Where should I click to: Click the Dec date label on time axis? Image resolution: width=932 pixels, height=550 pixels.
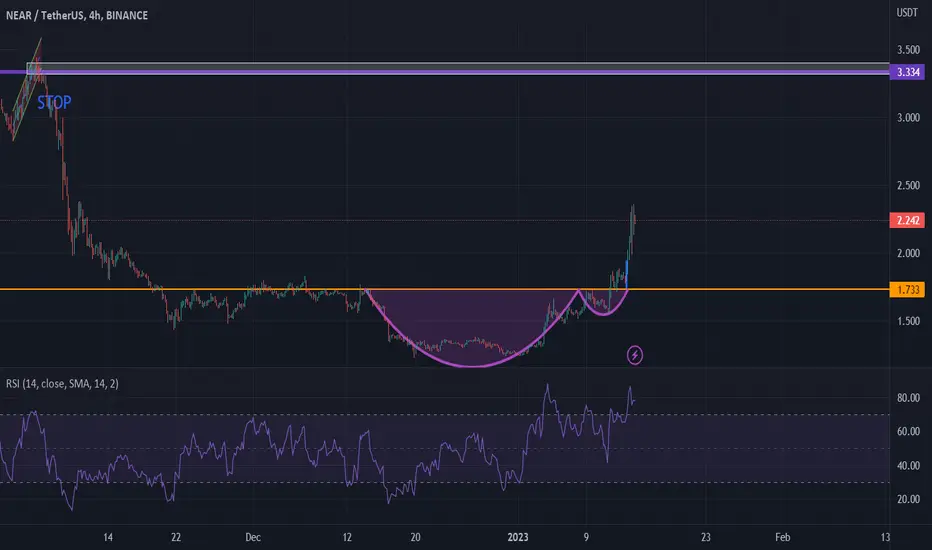[x=253, y=538]
